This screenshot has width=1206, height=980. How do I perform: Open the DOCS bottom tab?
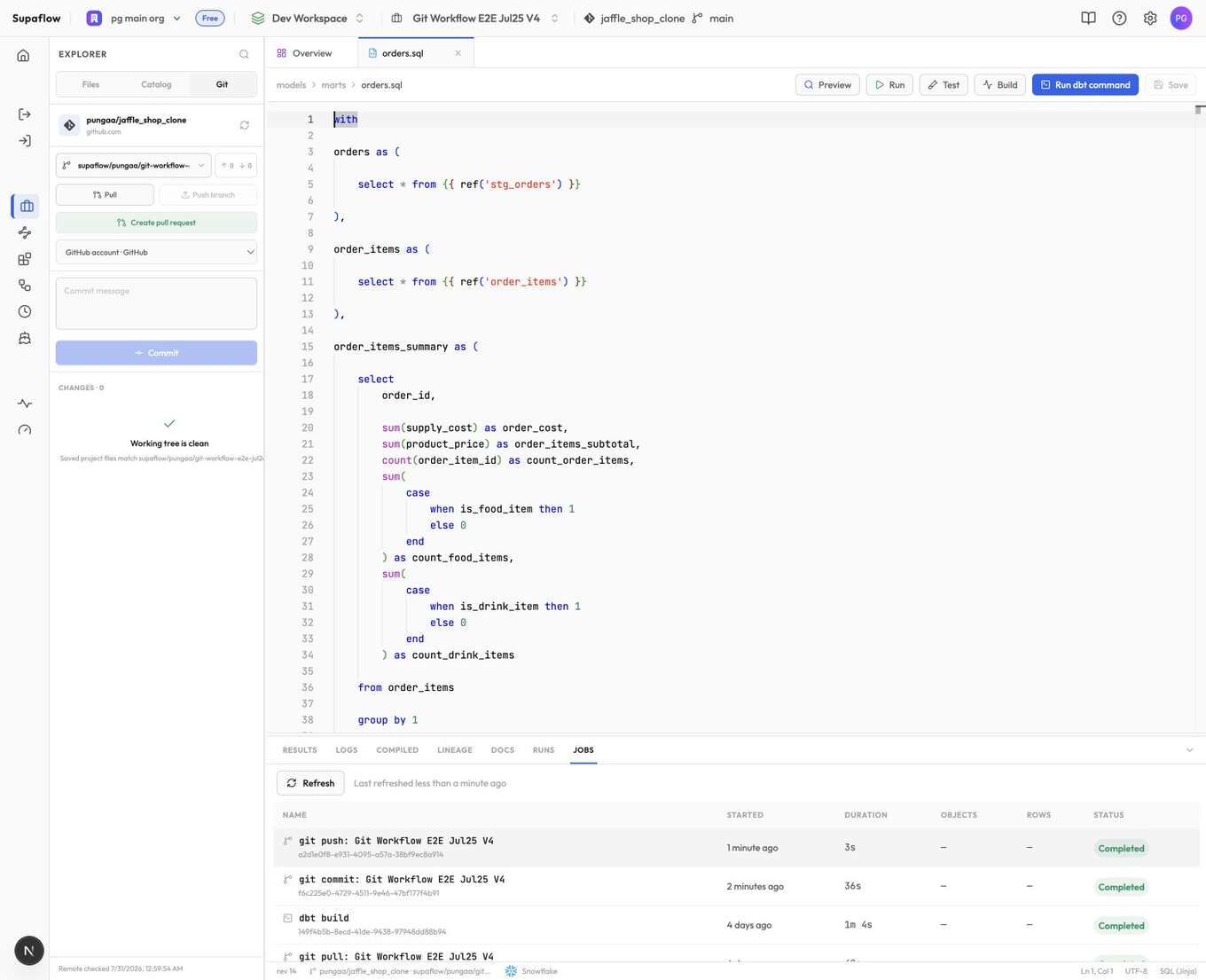click(503, 750)
